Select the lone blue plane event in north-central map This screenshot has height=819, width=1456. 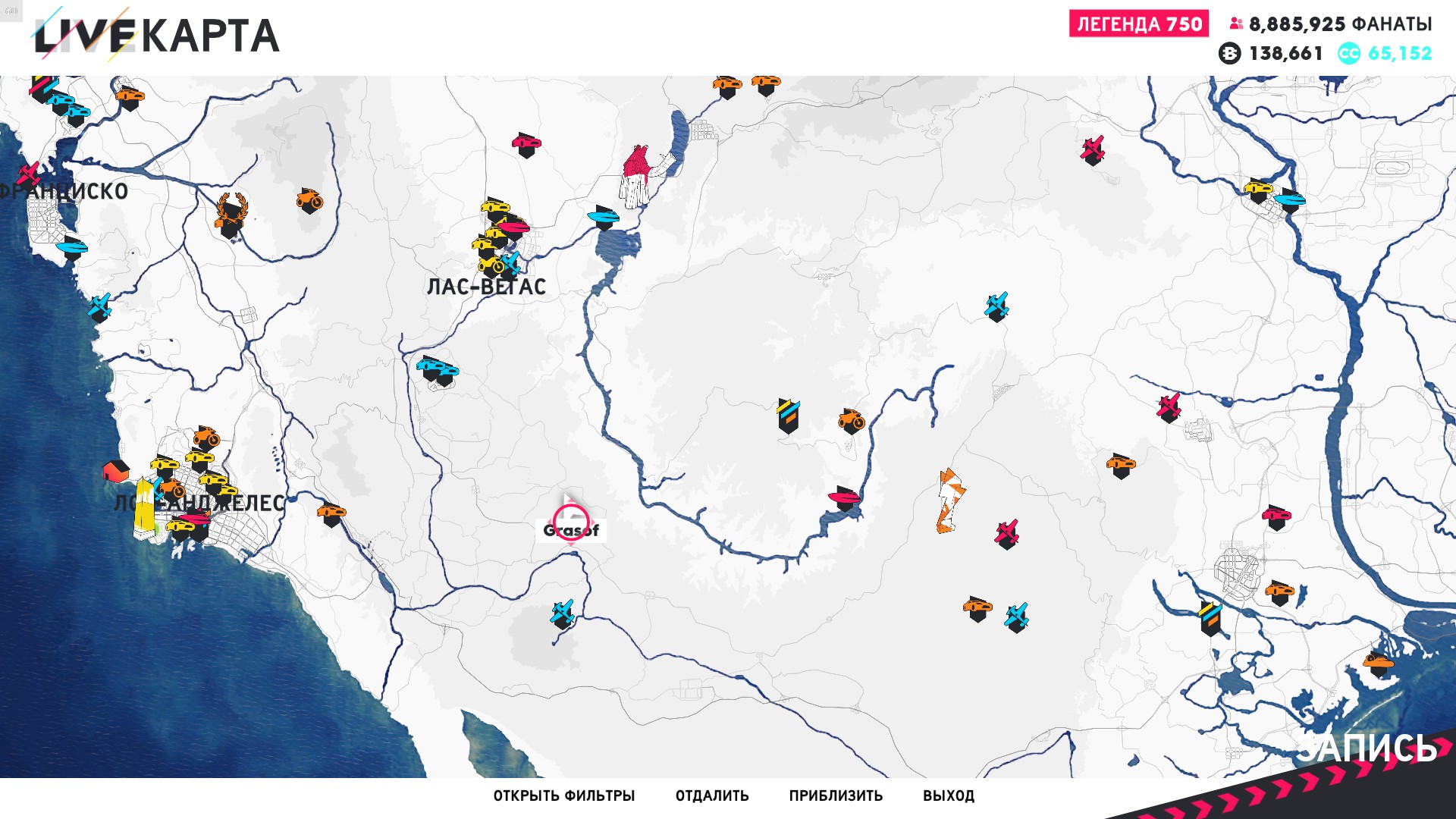pos(996,307)
